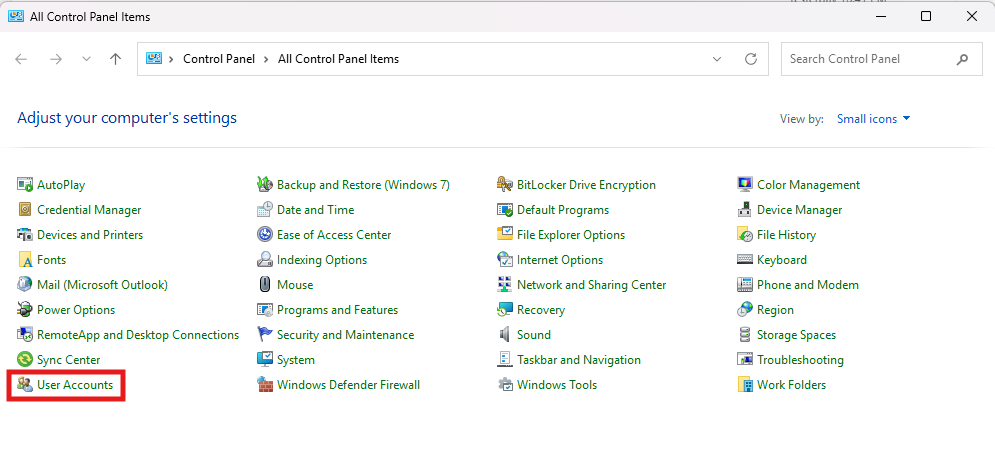Click the Power Options icon
995x450 pixels.
coord(25,310)
